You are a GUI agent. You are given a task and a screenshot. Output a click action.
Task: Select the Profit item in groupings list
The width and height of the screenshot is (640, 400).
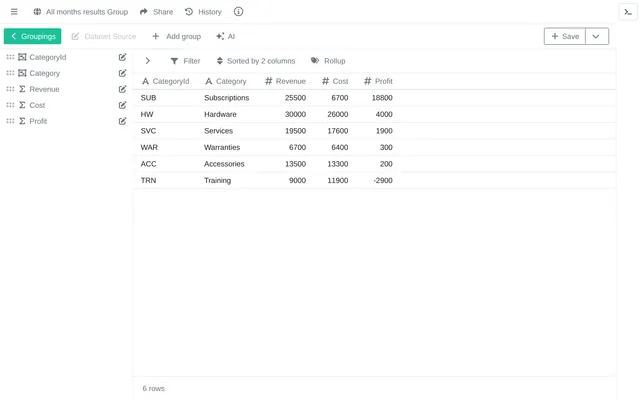[38, 121]
